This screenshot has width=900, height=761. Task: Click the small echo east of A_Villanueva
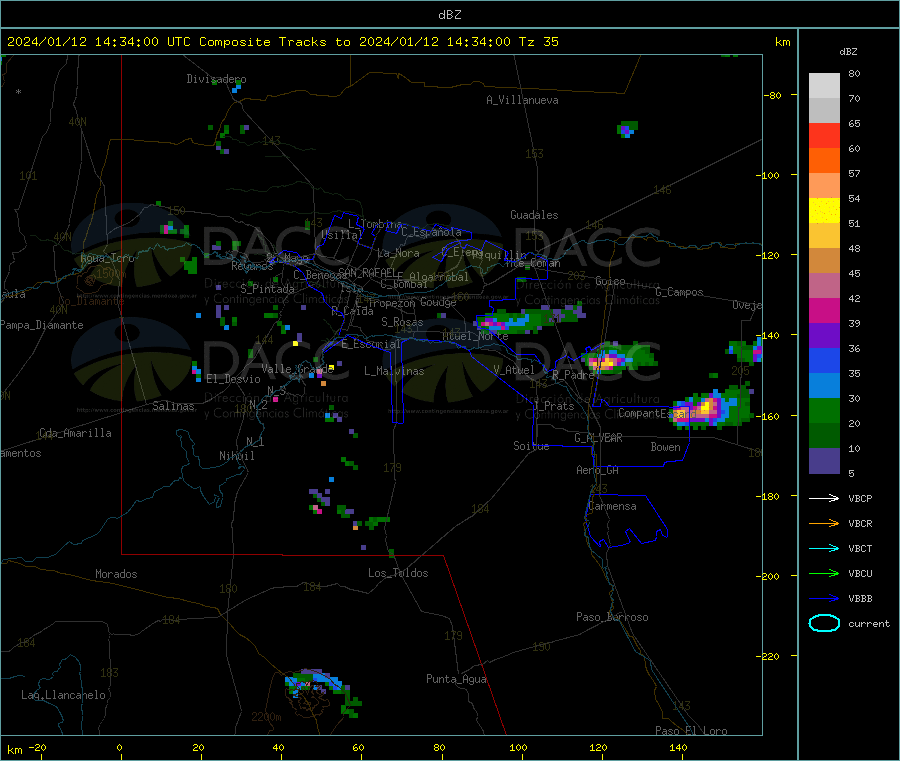click(x=627, y=129)
